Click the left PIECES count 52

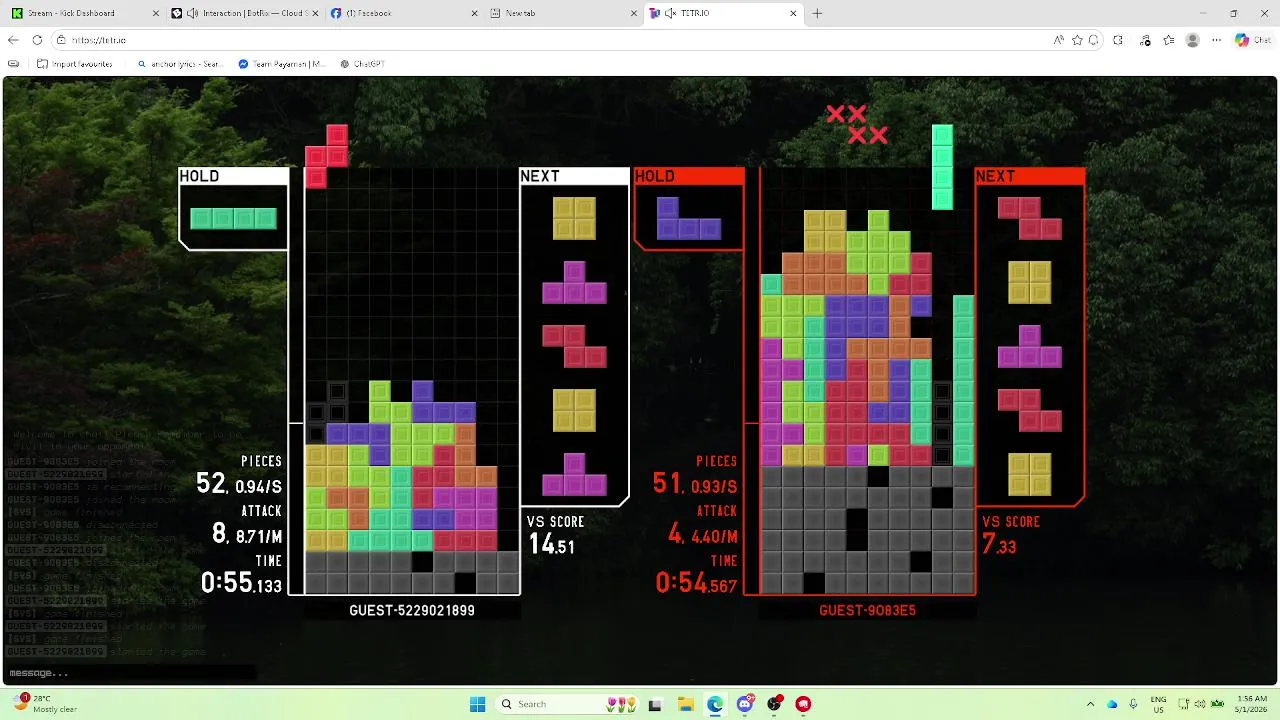tap(211, 484)
